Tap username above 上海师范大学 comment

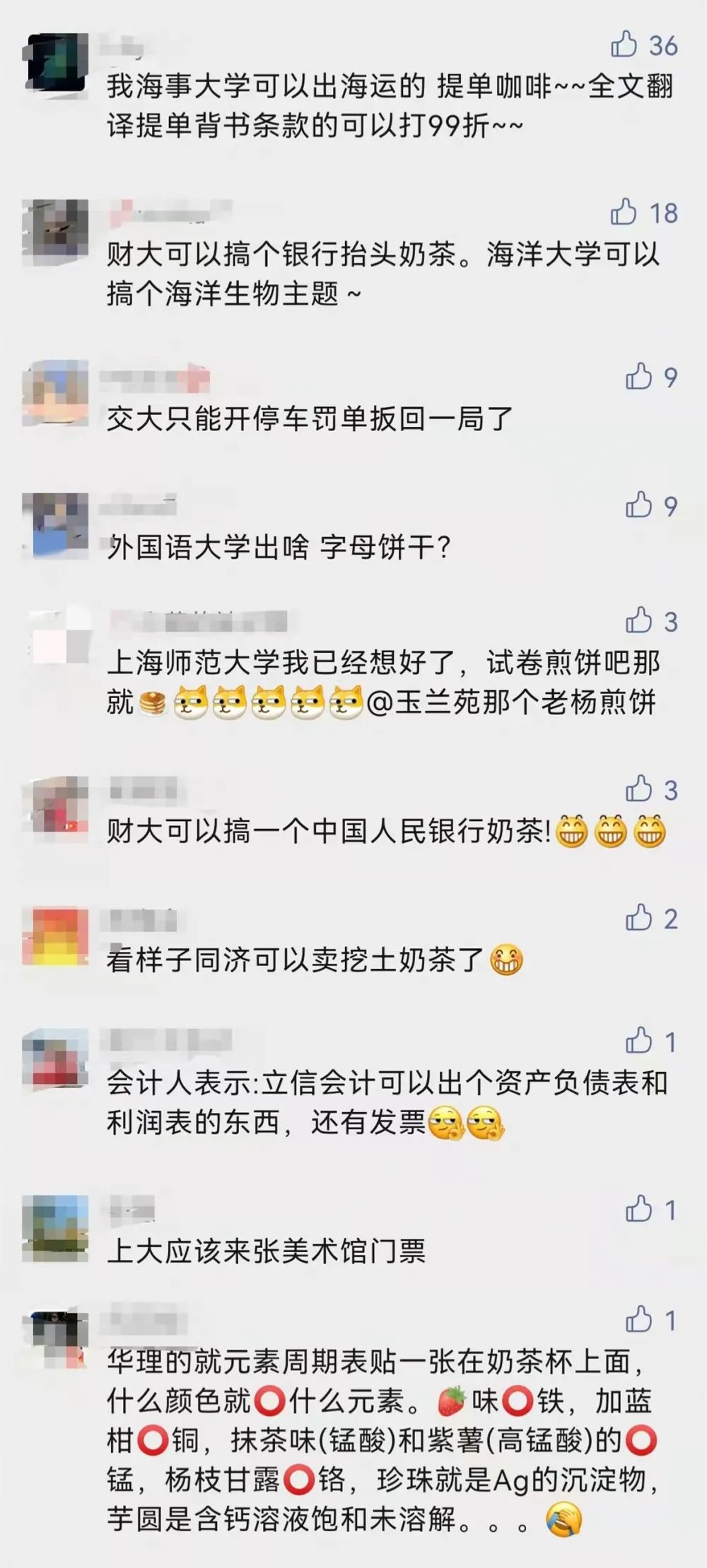(198, 621)
